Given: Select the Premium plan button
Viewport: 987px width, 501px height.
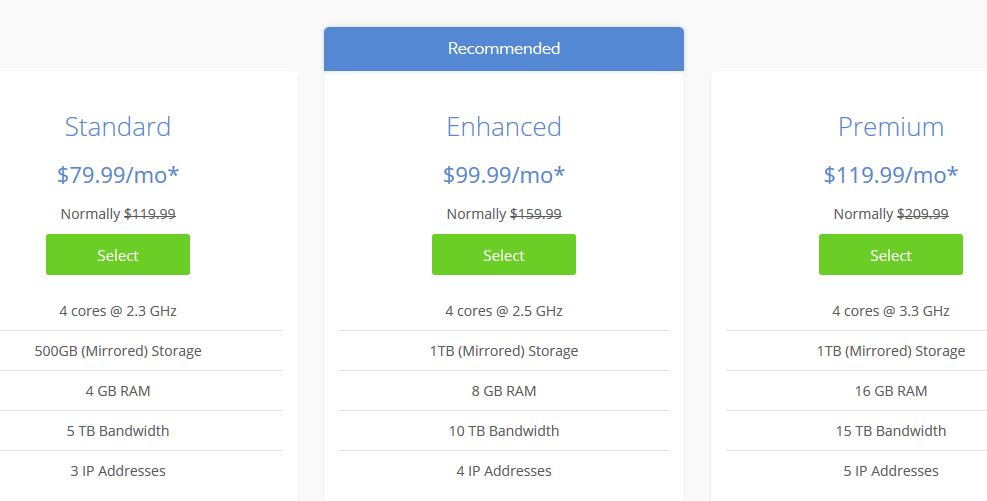Looking at the screenshot, I should click(x=891, y=254).
